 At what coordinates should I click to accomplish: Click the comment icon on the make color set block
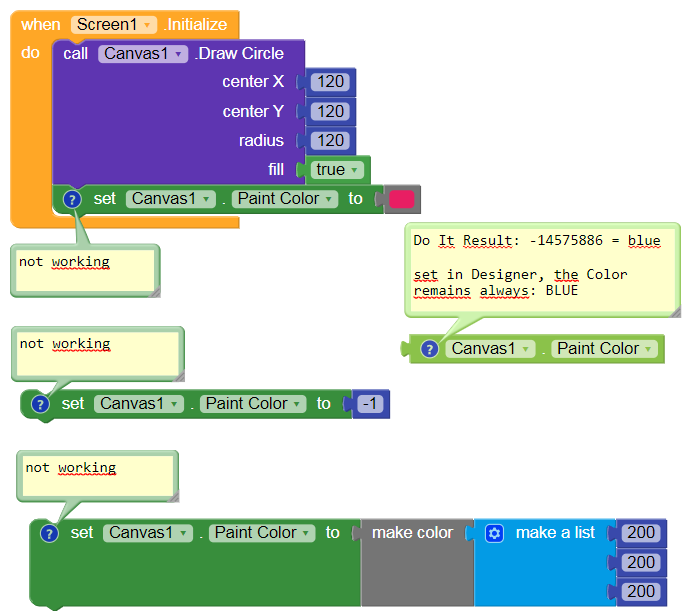(x=49, y=533)
